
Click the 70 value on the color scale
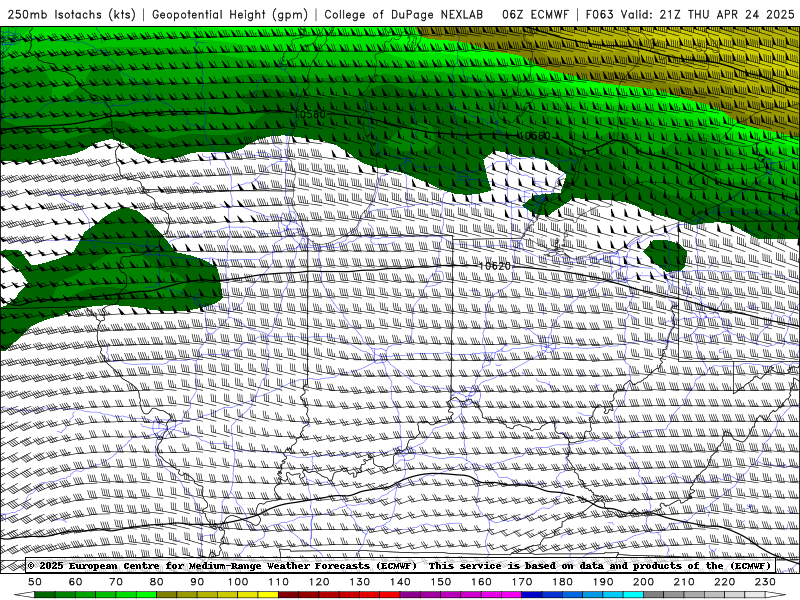point(116,582)
